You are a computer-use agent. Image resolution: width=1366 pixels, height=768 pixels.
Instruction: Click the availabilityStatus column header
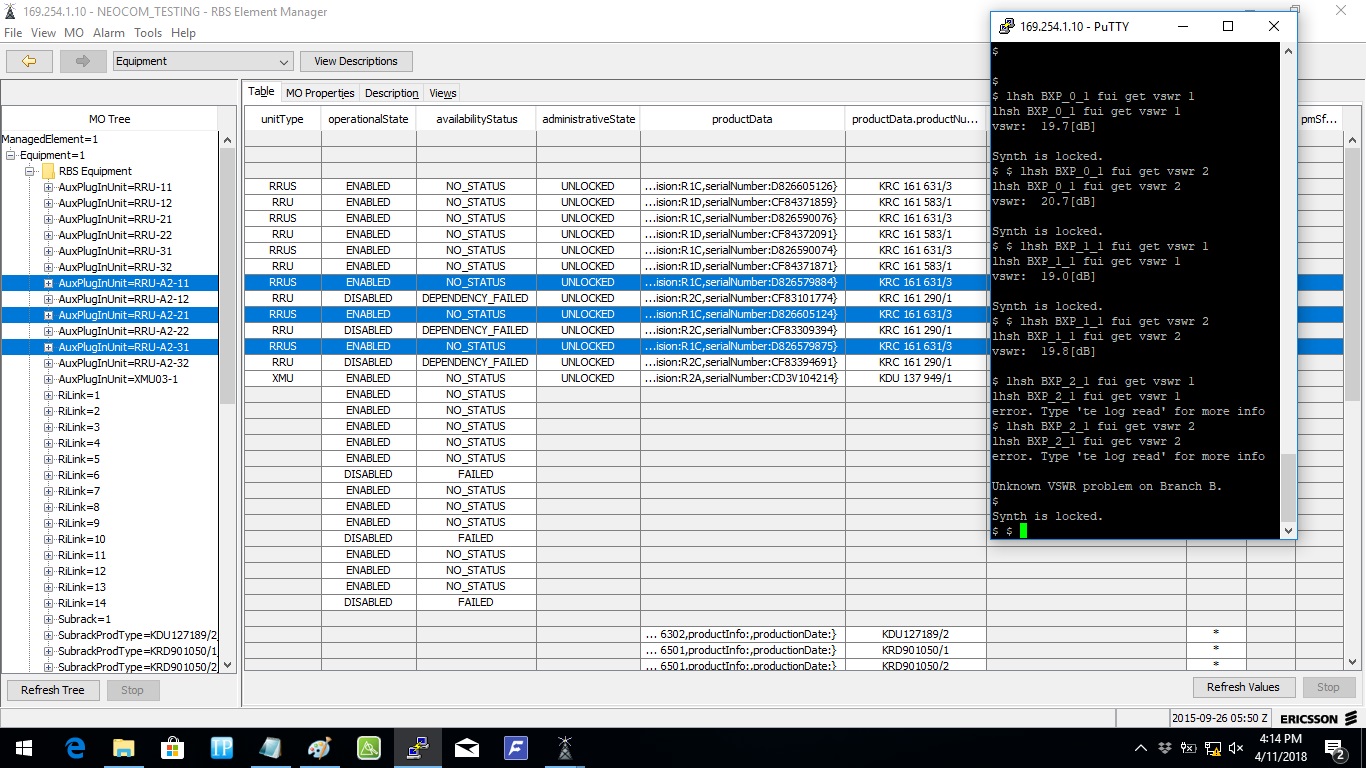477,119
